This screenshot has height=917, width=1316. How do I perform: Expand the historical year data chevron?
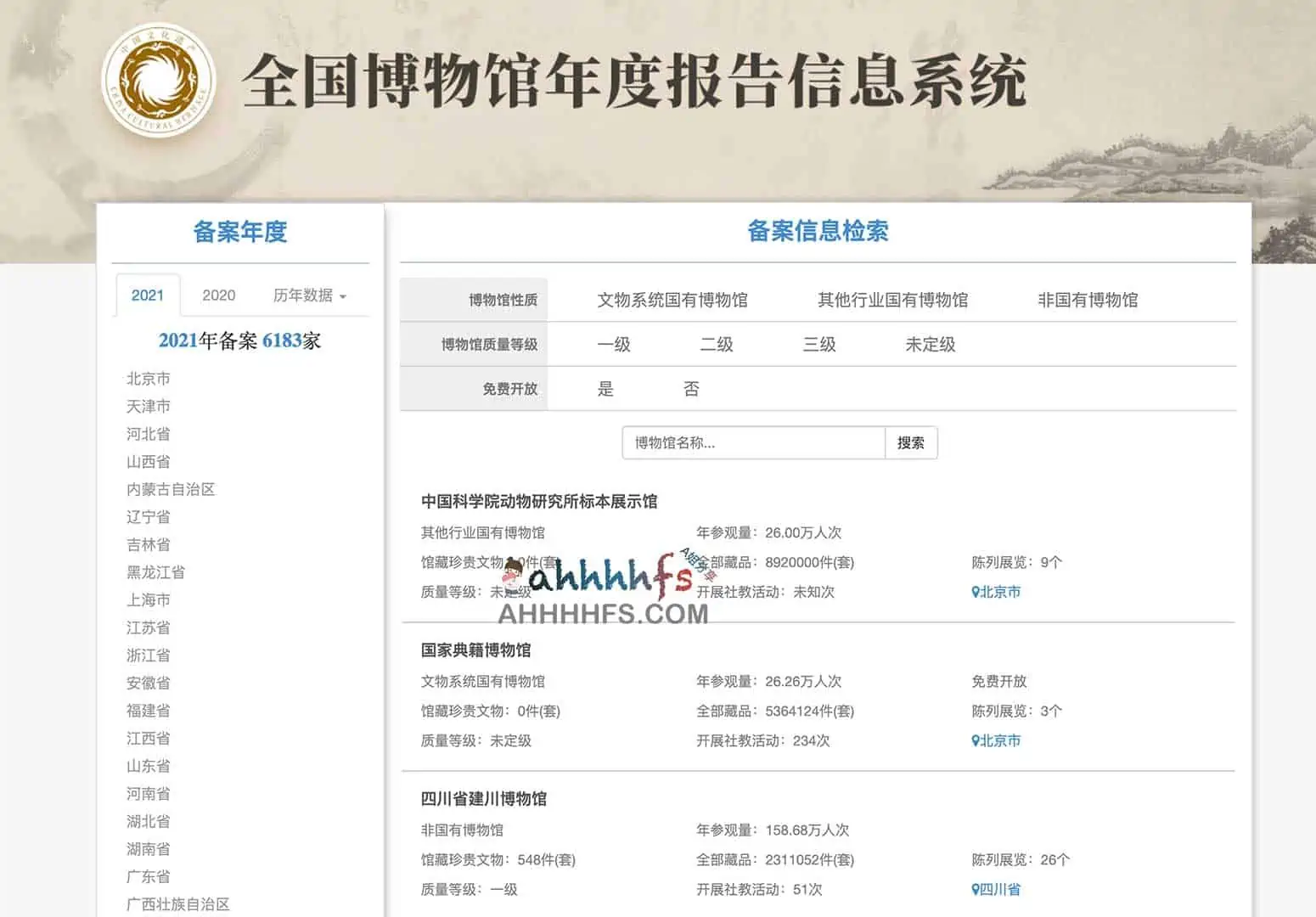343,296
